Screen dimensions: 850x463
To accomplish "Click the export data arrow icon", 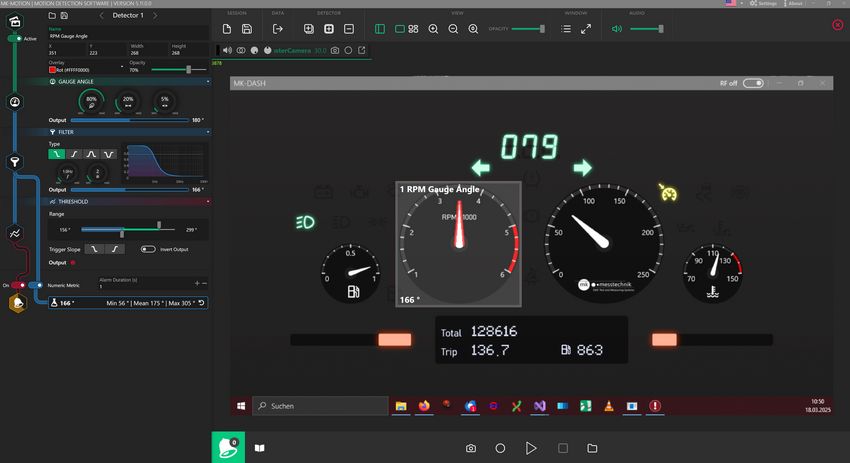I will point(278,29).
